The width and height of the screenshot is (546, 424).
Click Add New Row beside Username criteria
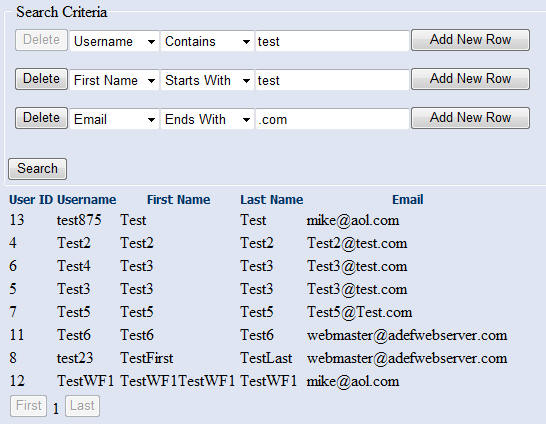[x=470, y=40]
